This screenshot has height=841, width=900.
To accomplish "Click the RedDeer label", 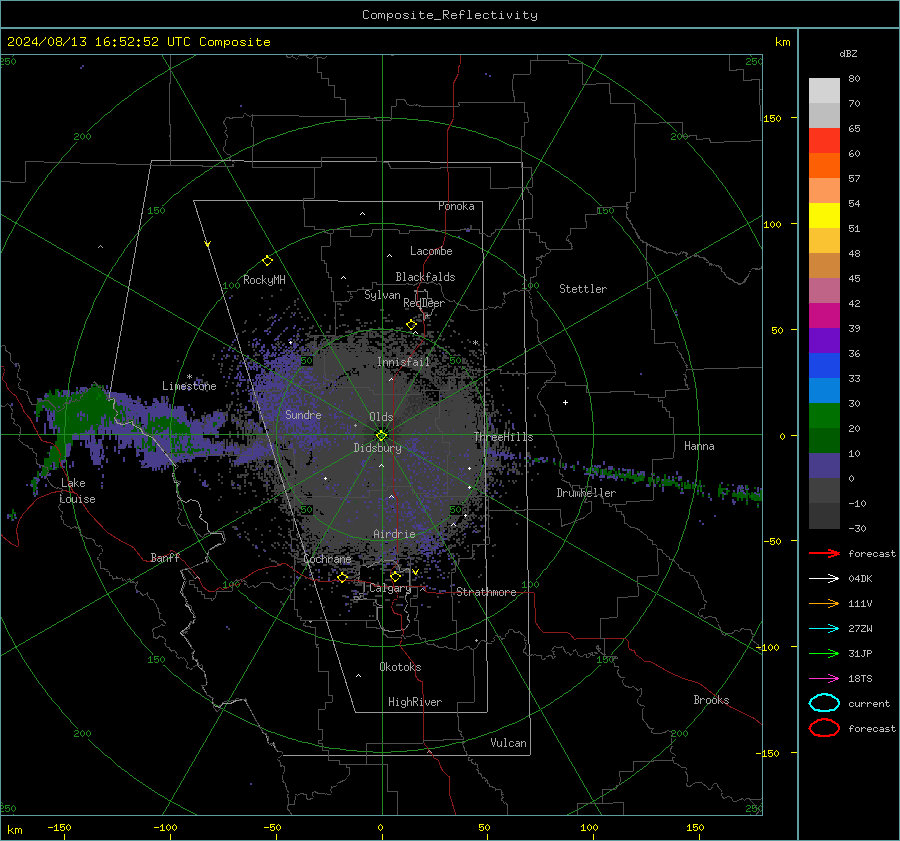I will [x=424, y=303].
